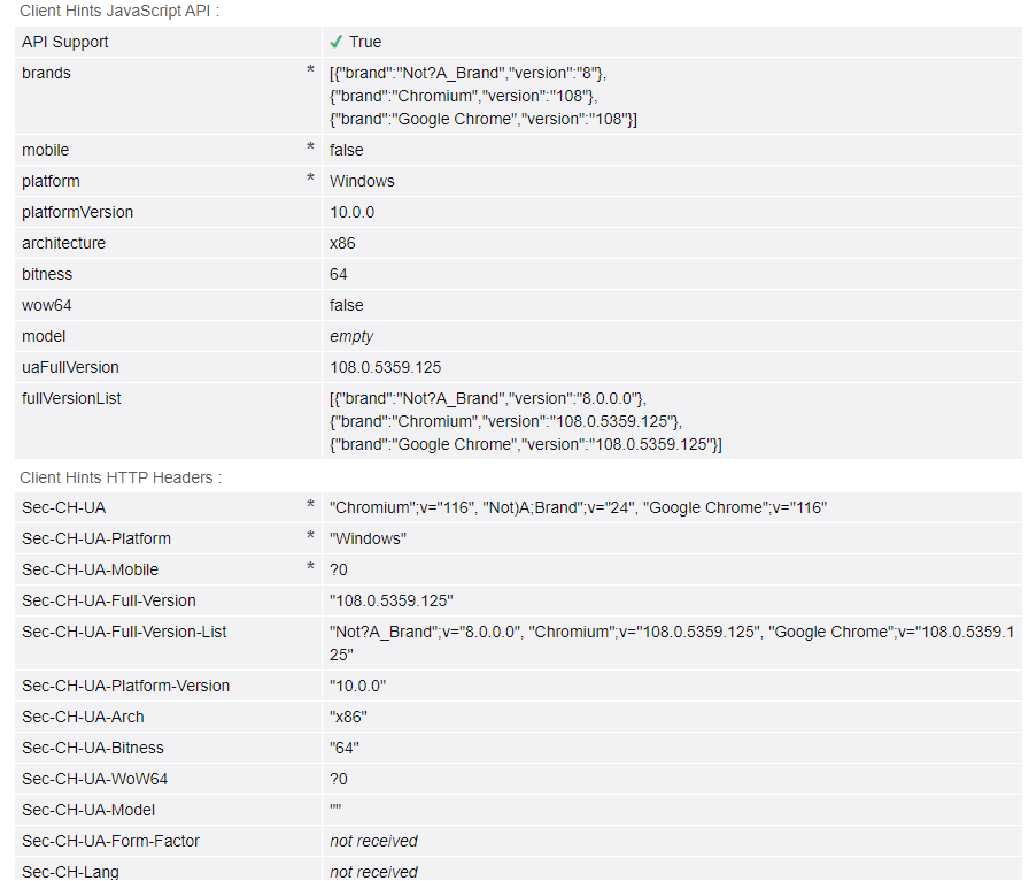The height and width of the screenshot is (881, 1027).
Task: Click the asterisk beside the lowercase platform label
Action: coord(311,180)
